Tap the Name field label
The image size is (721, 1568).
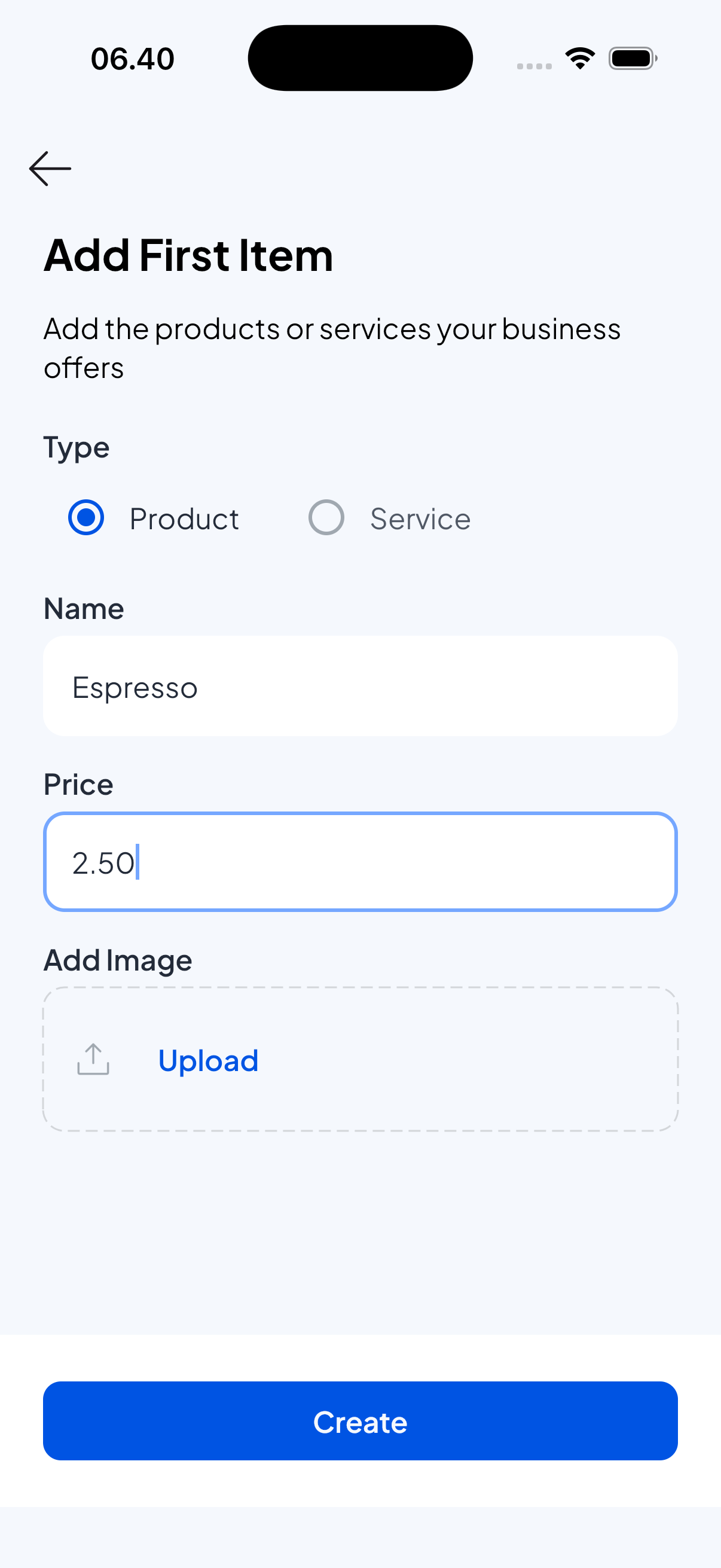point(84,609)
